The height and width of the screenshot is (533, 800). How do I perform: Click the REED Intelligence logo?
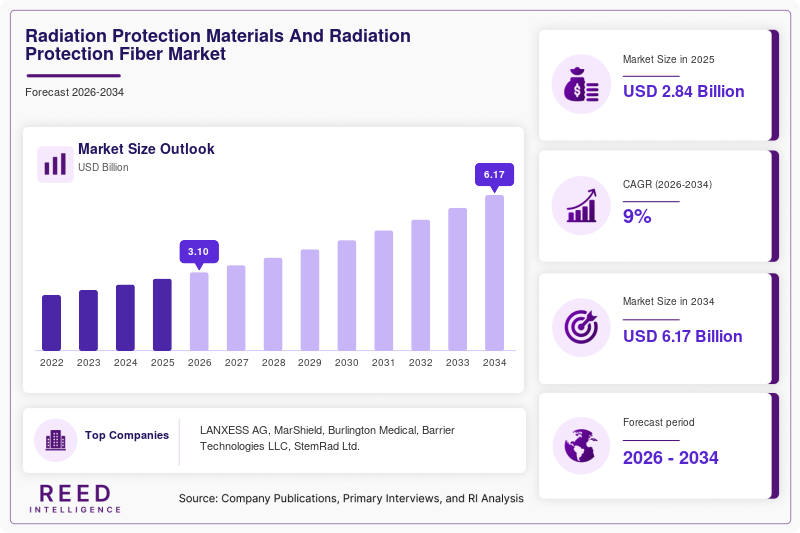point(75,498)
